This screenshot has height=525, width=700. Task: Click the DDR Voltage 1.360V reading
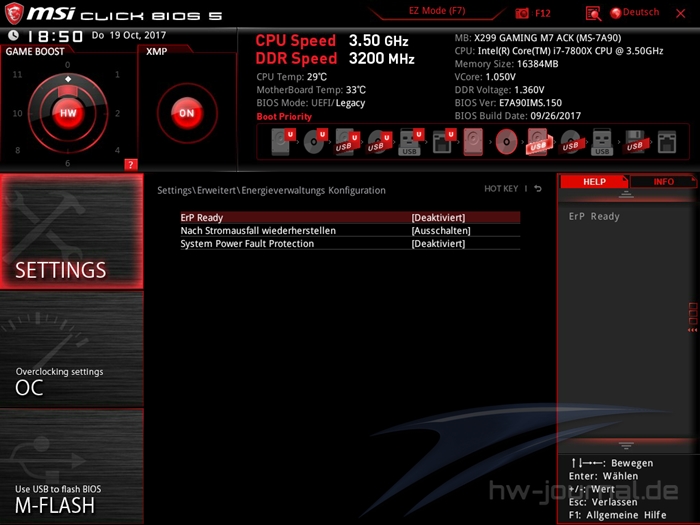click(x=499, y=90)
